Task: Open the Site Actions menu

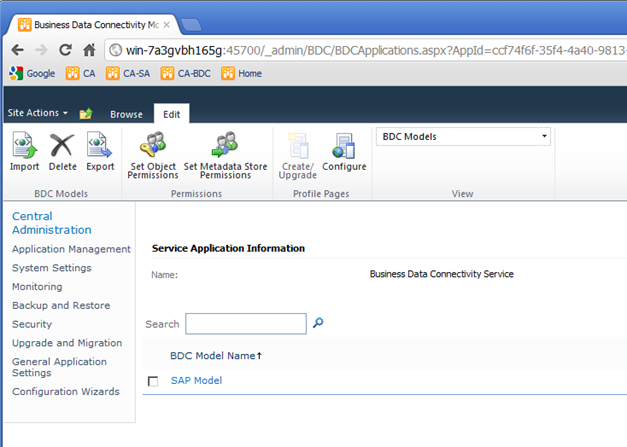Action: (38, 114)
